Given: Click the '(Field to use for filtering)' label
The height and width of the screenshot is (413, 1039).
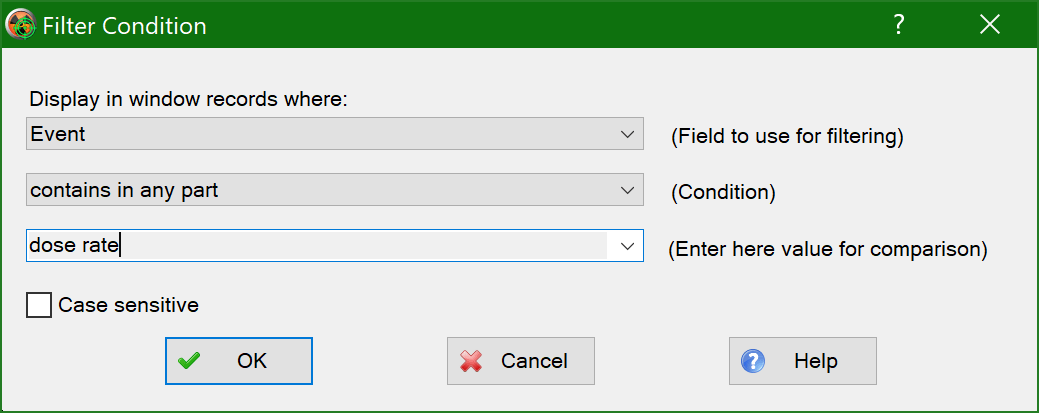Looking at the screenshot, I should [787, 136].
